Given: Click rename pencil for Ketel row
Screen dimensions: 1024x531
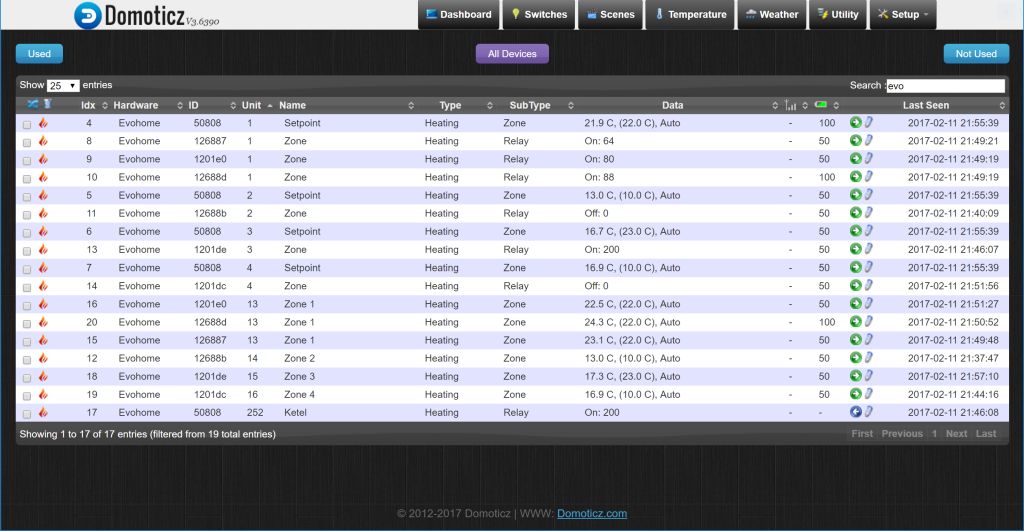Looking at the screenshot, I should pyautogui.click(x=869, y=411).
